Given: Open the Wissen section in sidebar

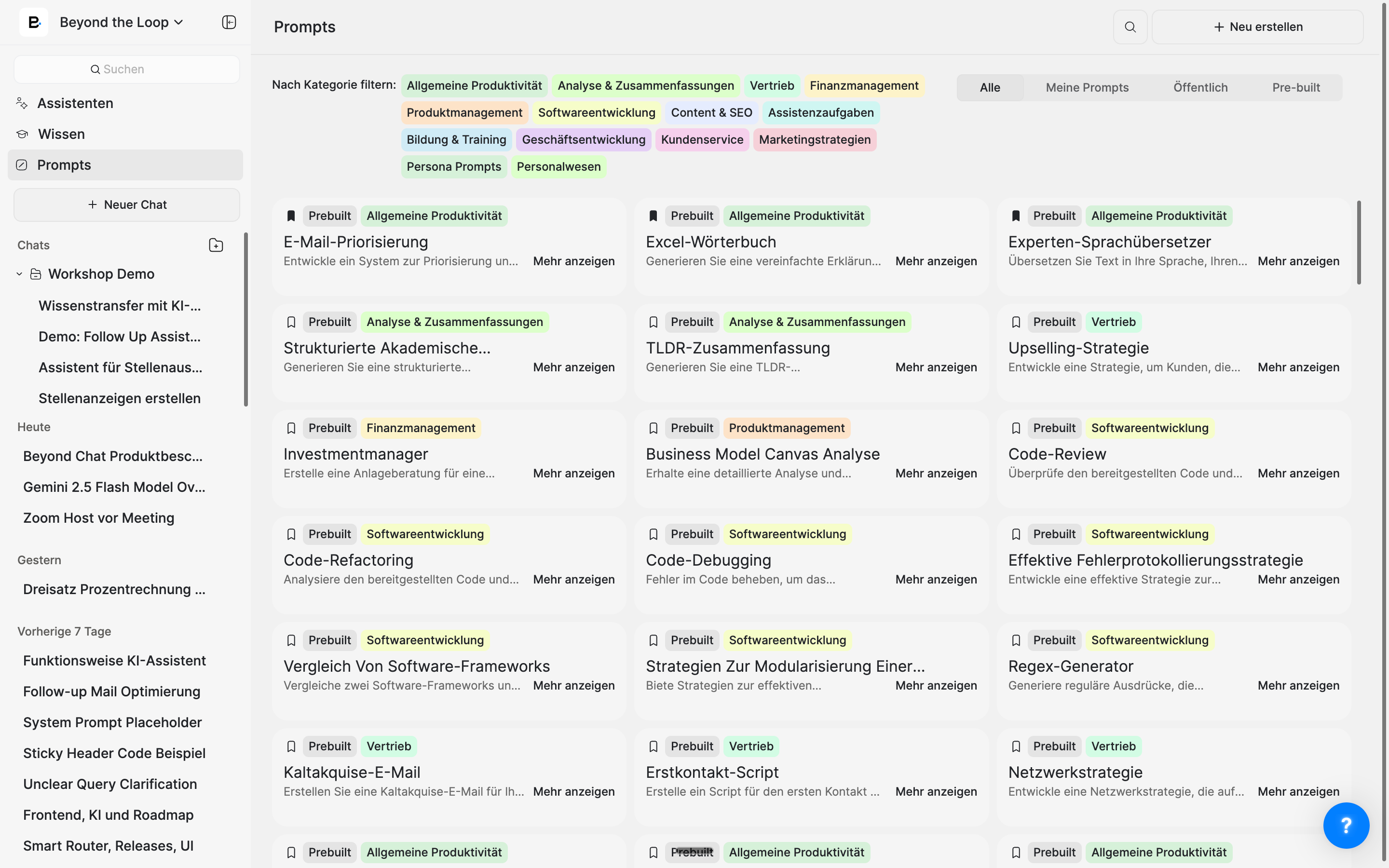Looking at the screenshot, I should click(61, 135).
